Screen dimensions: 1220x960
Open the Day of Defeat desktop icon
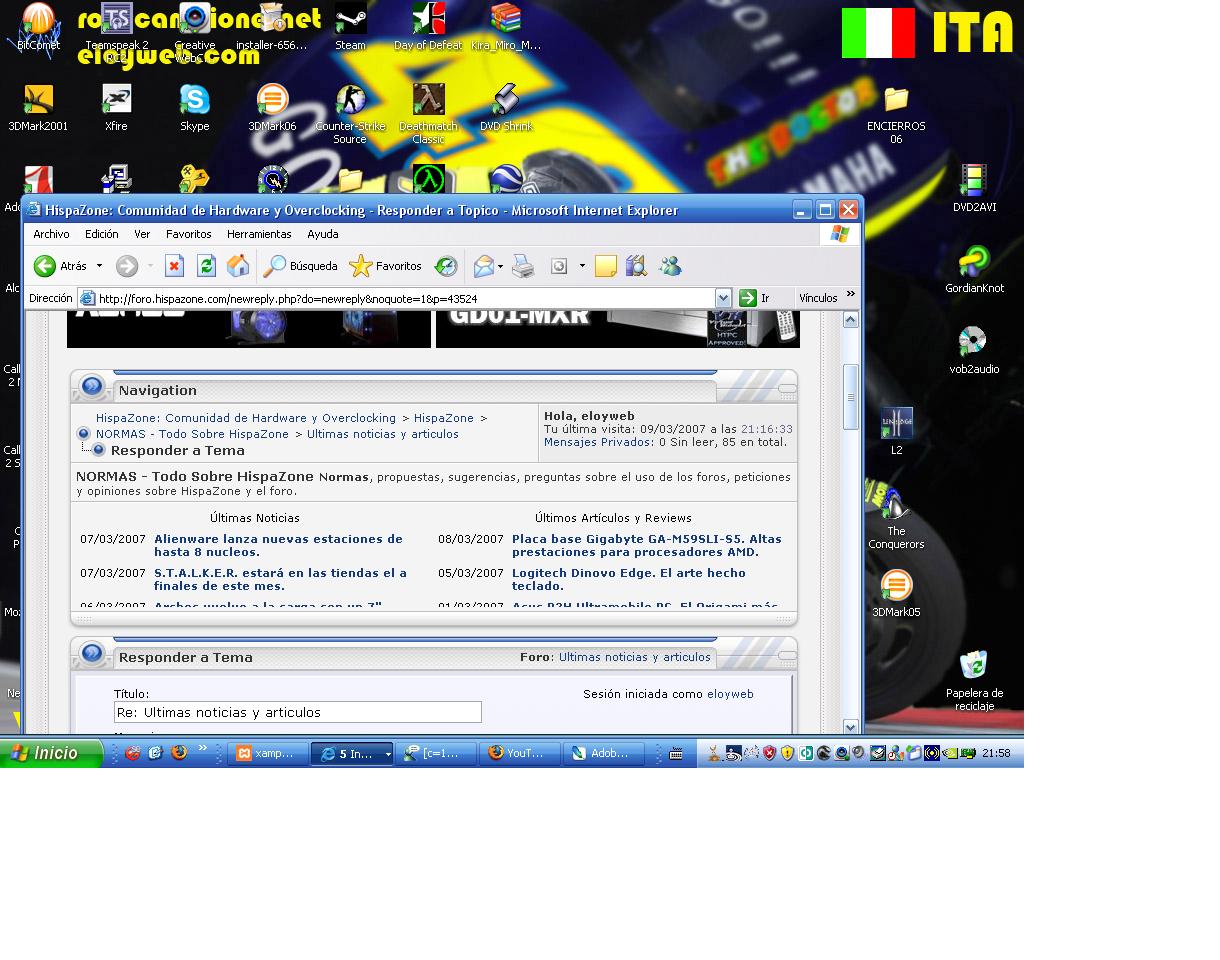point(428,27)
